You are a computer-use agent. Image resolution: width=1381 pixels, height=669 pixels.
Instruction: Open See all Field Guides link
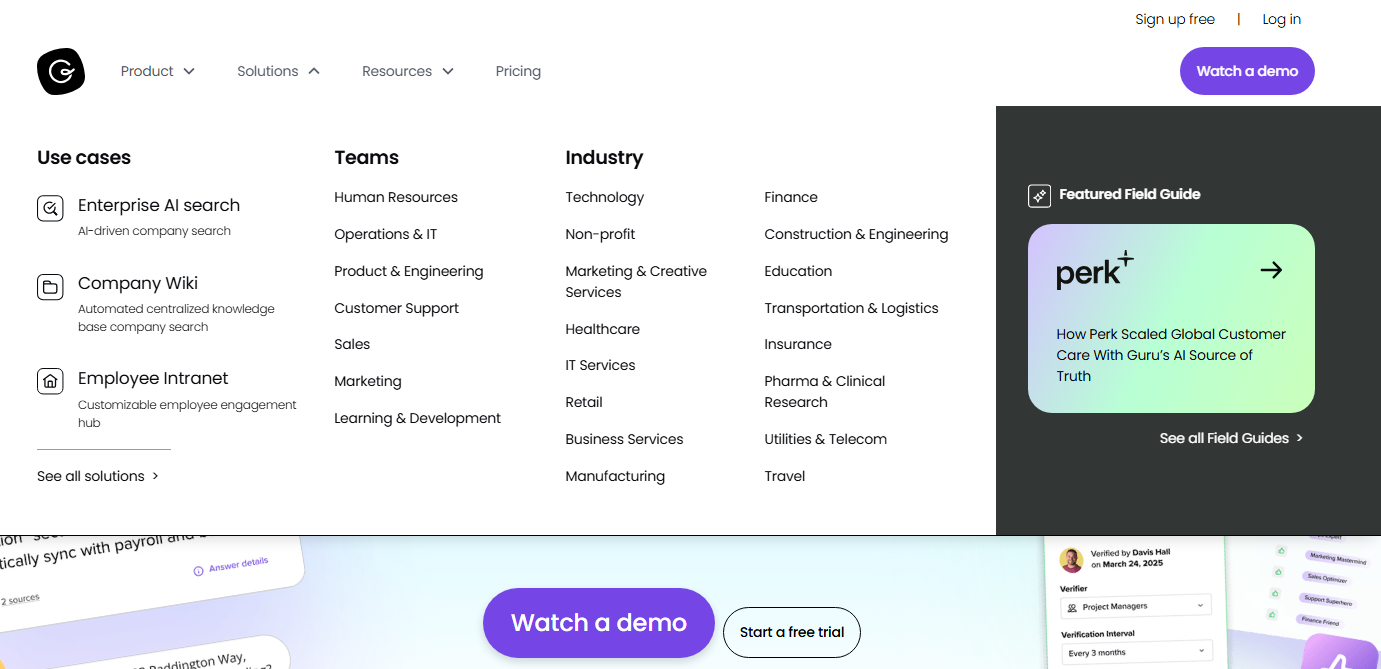1231,438
